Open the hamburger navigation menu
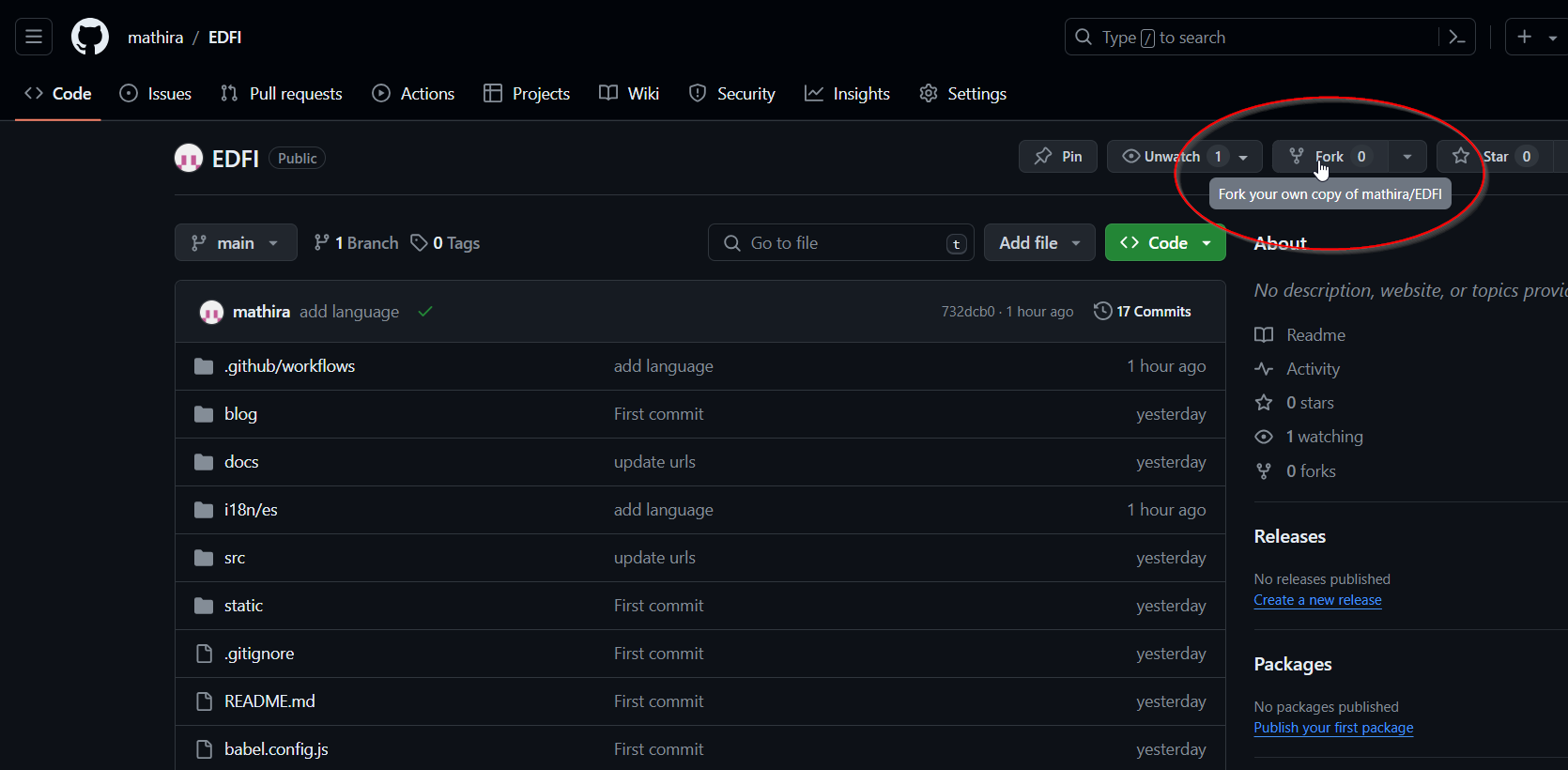Image resolution: width=1568 pixels, height=770 pixels. (x=34, y=38)
